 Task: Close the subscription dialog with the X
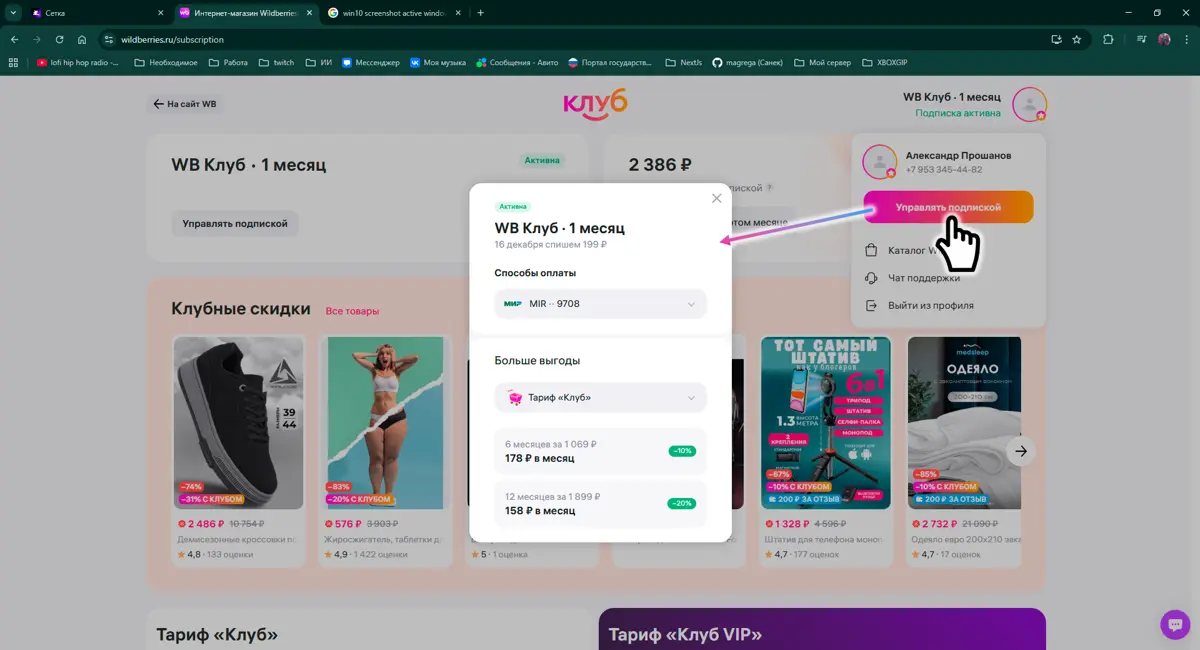point(716,198)
